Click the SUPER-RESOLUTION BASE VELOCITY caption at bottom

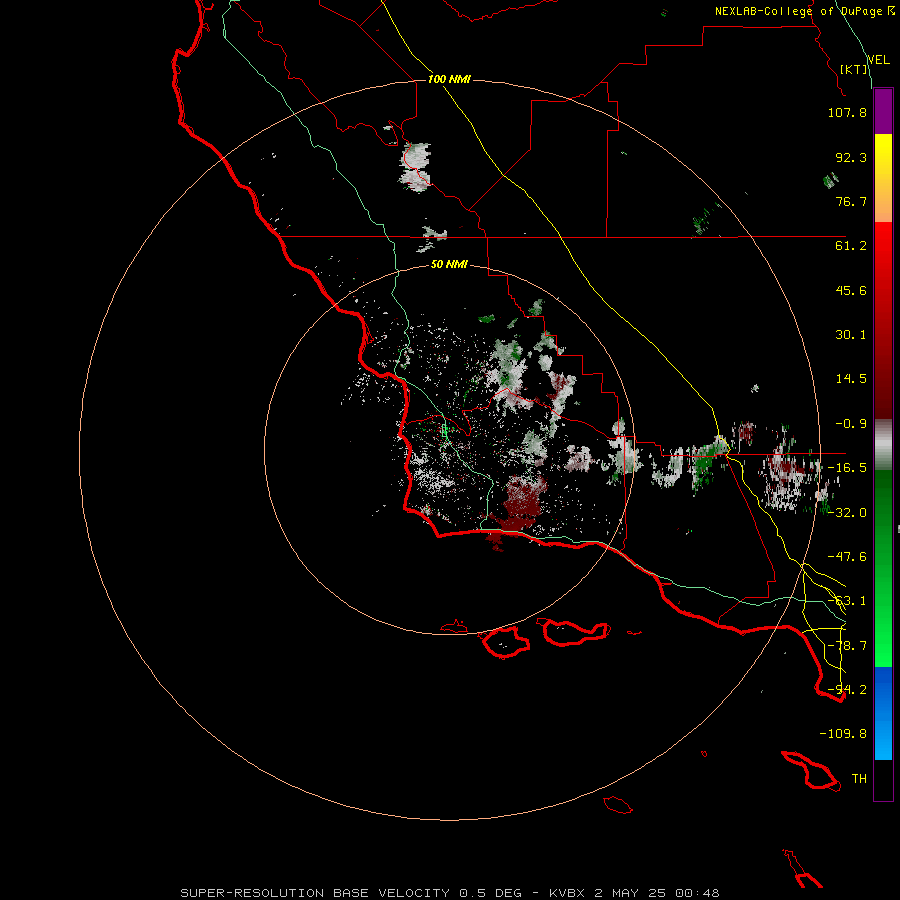pos(449,893)
